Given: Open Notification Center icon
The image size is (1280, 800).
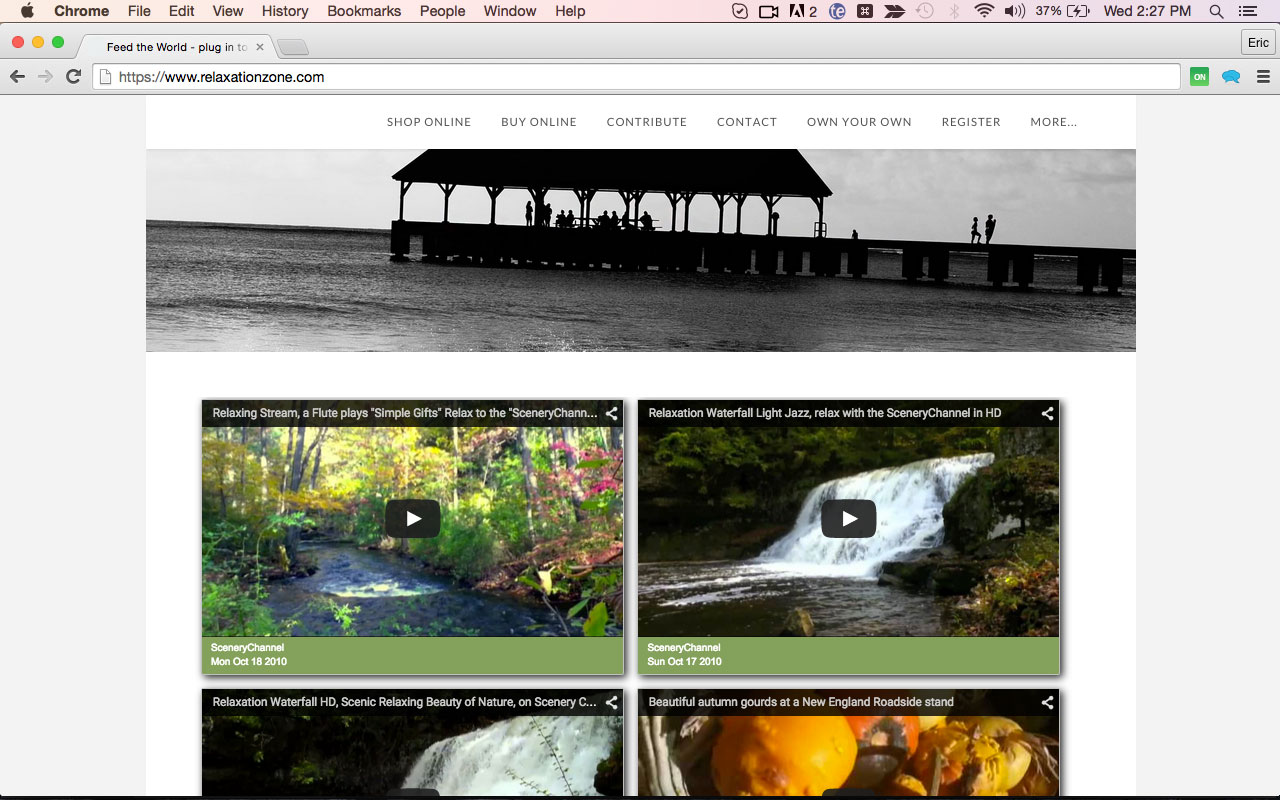Looking at the screenshot, I should [x=1248, y=11].
